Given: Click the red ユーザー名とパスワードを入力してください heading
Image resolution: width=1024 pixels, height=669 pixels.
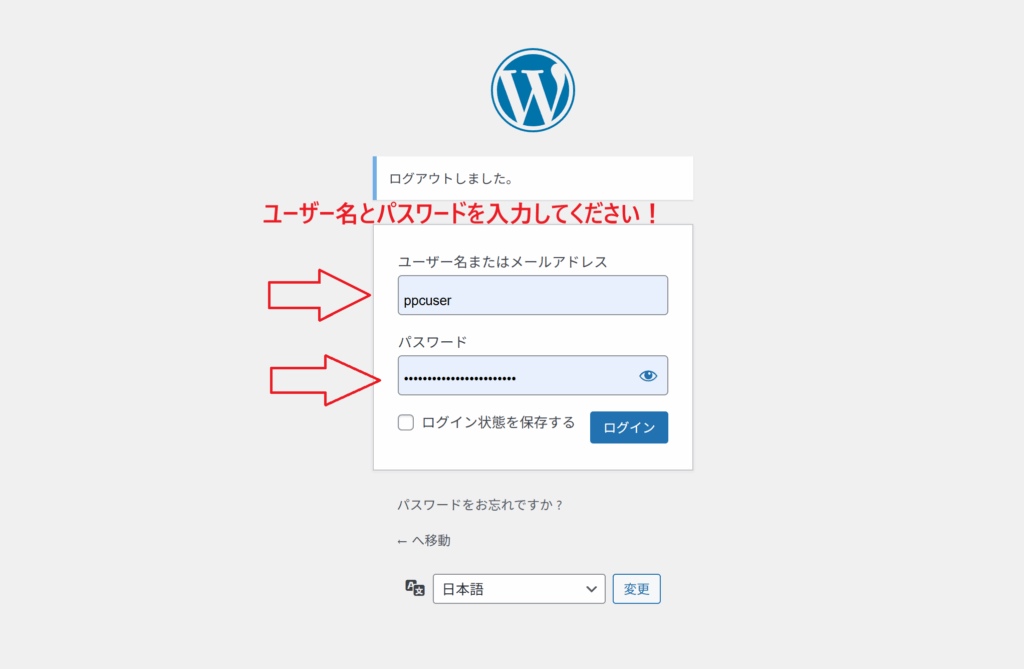Looking at the screenshot, I should click(x=461, y=214).
